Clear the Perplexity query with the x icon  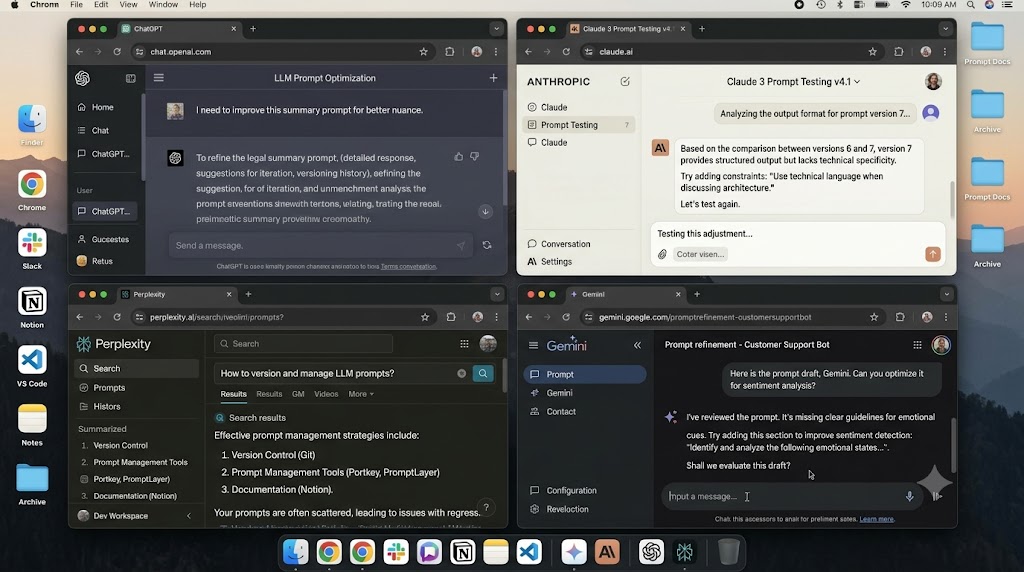(462, 373)
